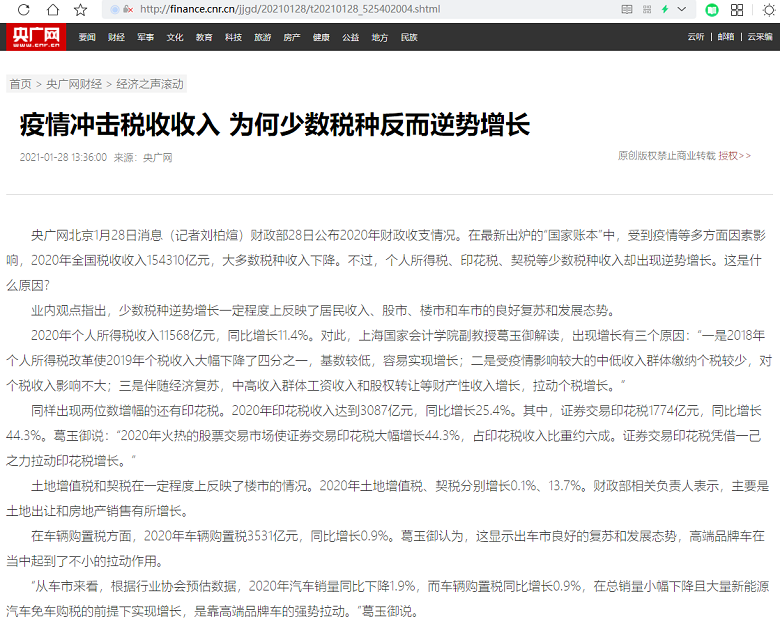Toggle the sun brightness mode icon
The image size is (780, 626).
click(768, 9)
